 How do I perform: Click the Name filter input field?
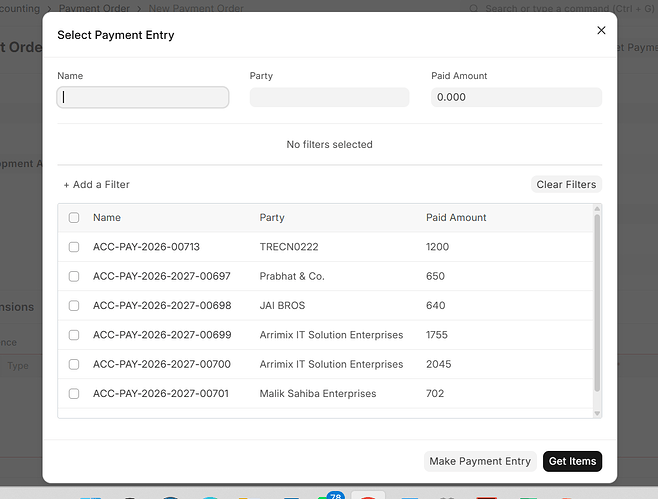click(x=143, y=97)
